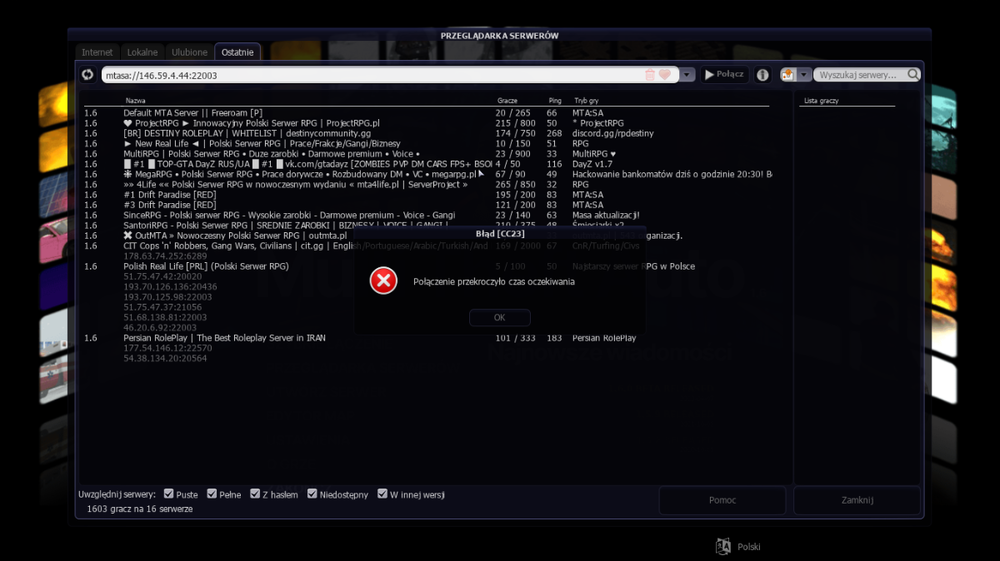Toggle the W innej wersji checkbox

[382, 493]
